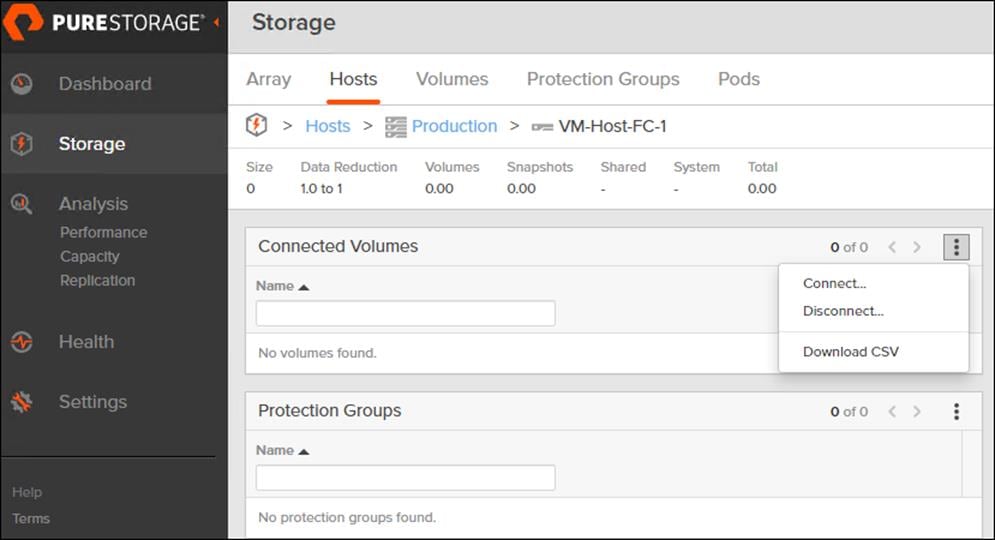Screen dimensions: 995x540
Task: Click the System stat label
Action: click(x=697, y=167)
